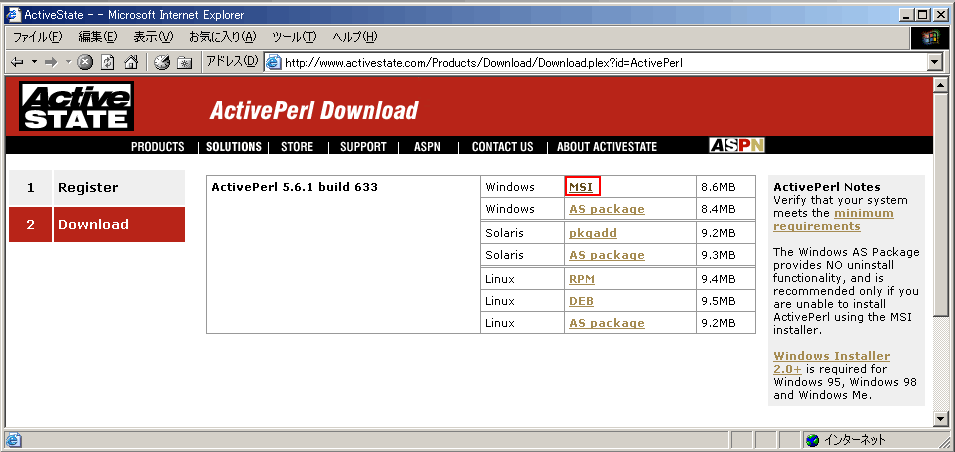Go back with the Back arrow icon

point(18,62)
